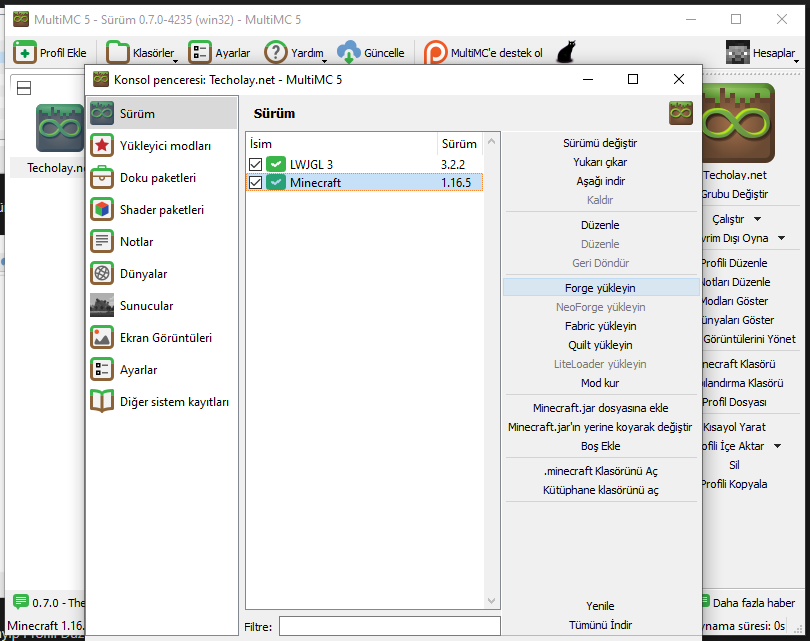Click the collapse group icon in main window

(24, 88)
